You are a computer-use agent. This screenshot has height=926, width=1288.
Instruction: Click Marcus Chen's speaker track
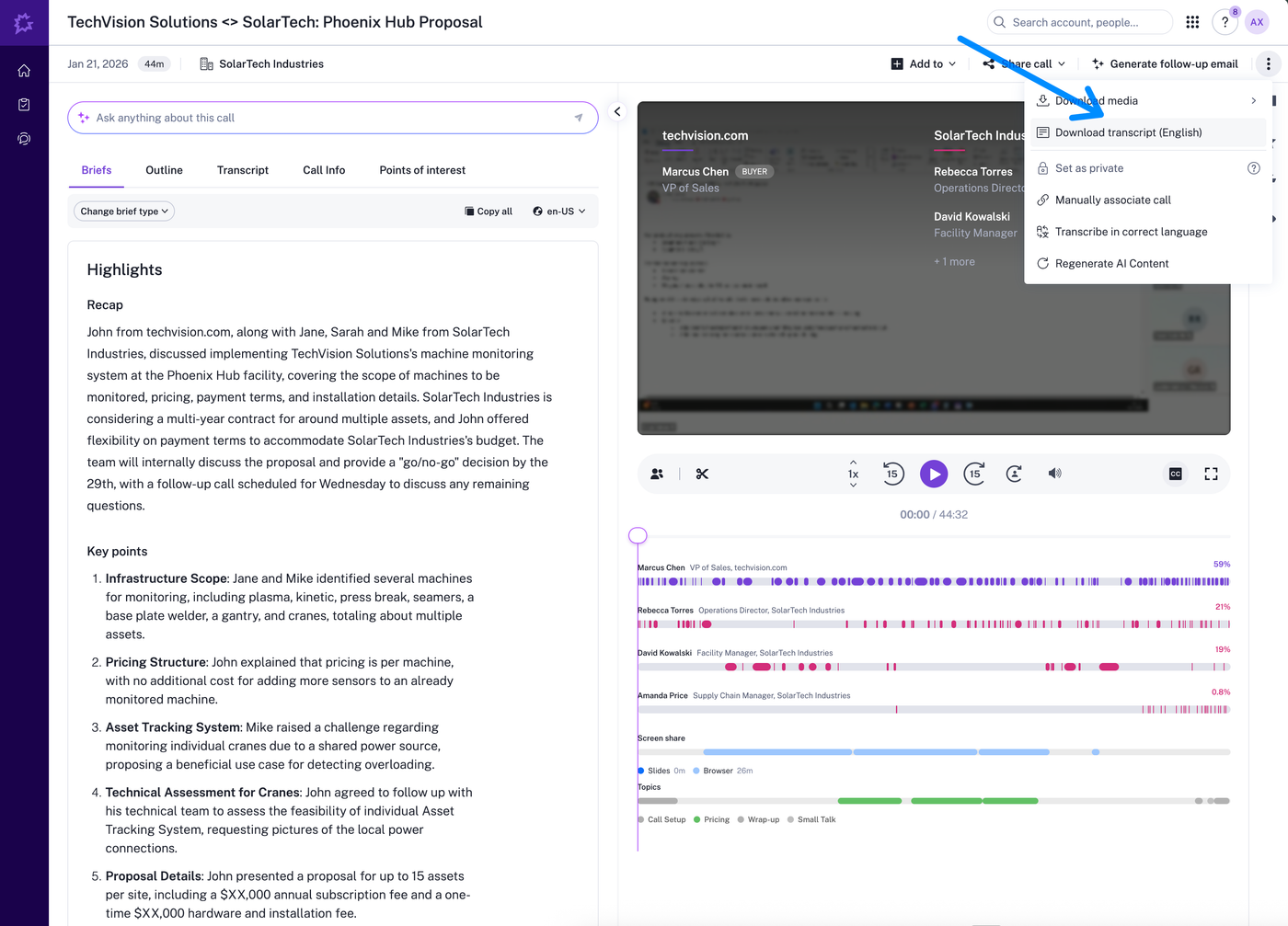(933, 581)
